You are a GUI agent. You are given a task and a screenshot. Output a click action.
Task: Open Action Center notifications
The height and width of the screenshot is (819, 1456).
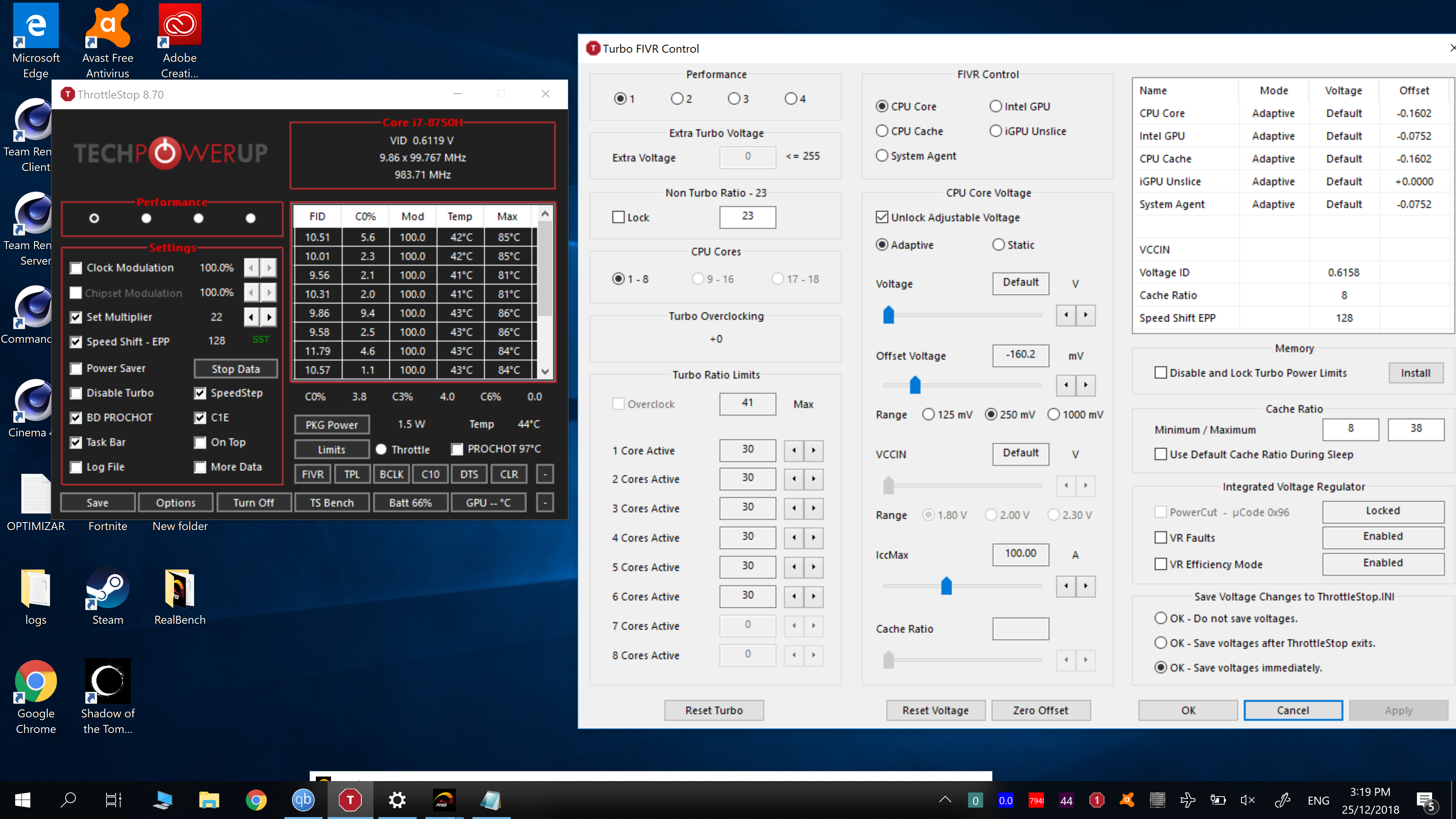pos(1426,801)
